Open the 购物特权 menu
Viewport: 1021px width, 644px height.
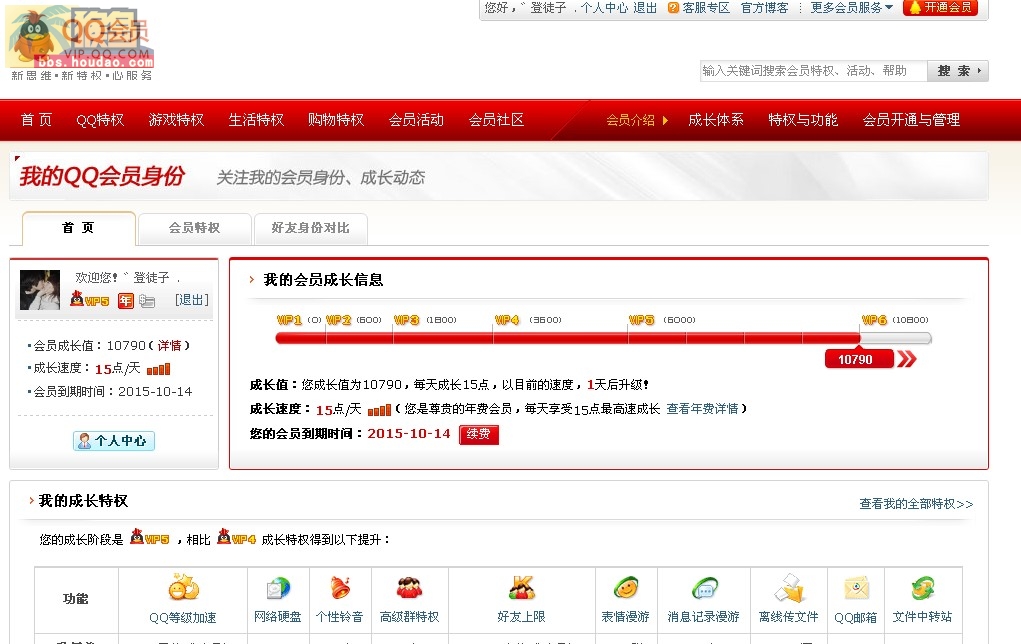[336, 120]
